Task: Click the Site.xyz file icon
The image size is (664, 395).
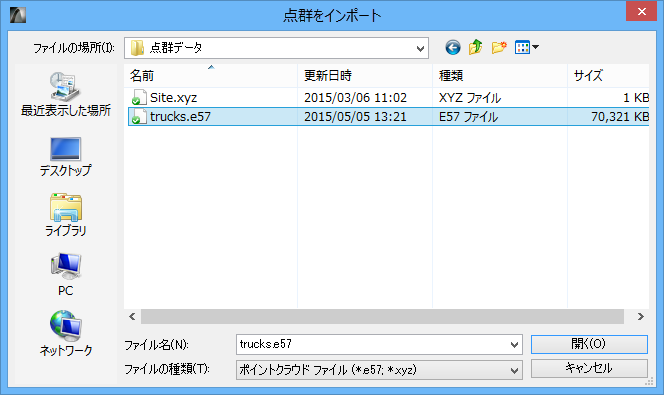Action: (138, 97)
